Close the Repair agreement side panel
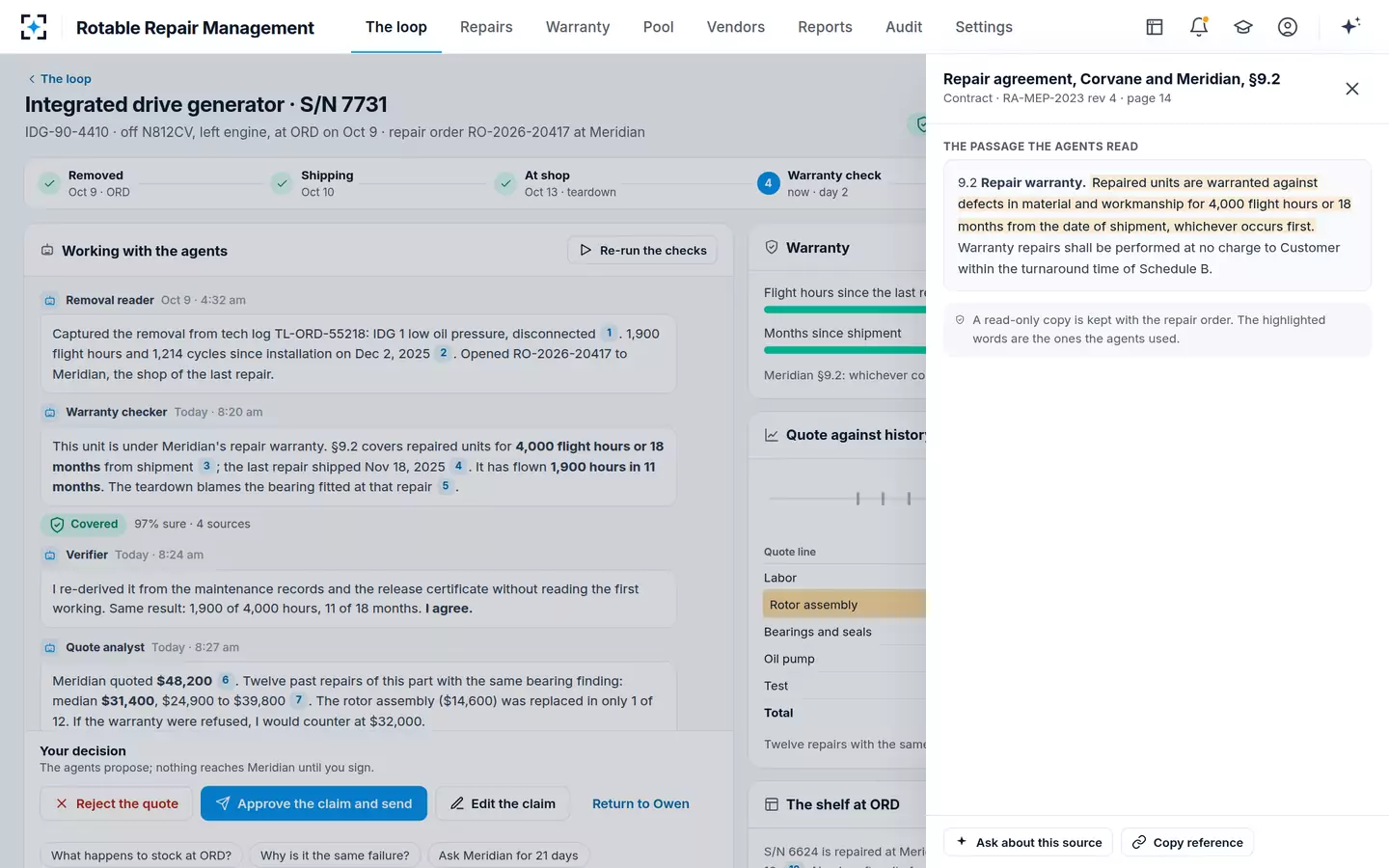Viewport: 1389px width, 868px height. point(1352,89)
